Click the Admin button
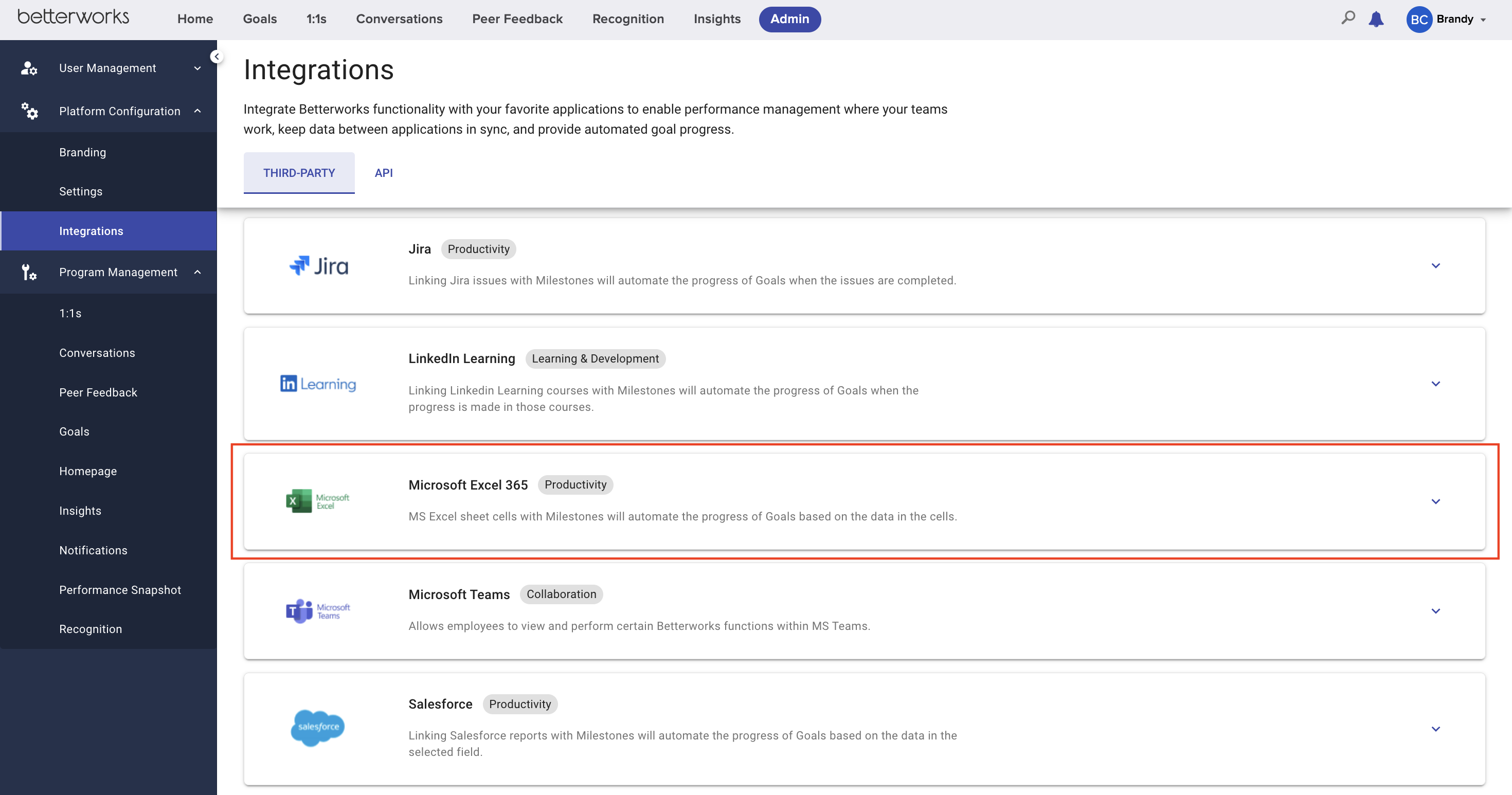 [x=789, y=19]
